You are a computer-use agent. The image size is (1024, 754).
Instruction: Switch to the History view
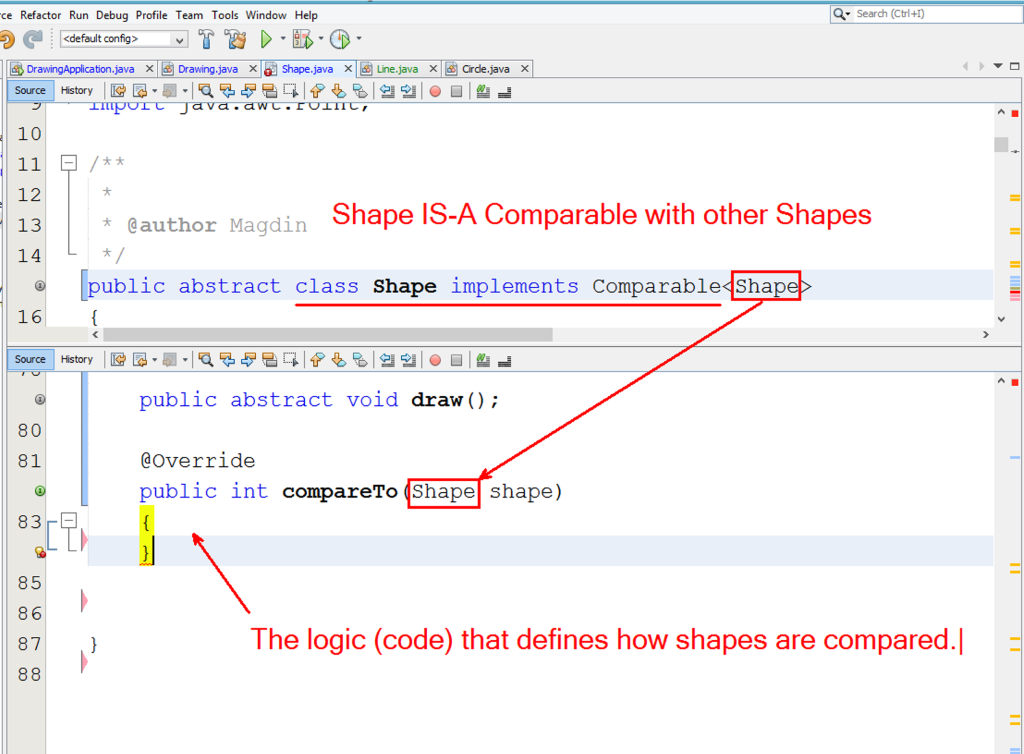(x=77, y=90)
